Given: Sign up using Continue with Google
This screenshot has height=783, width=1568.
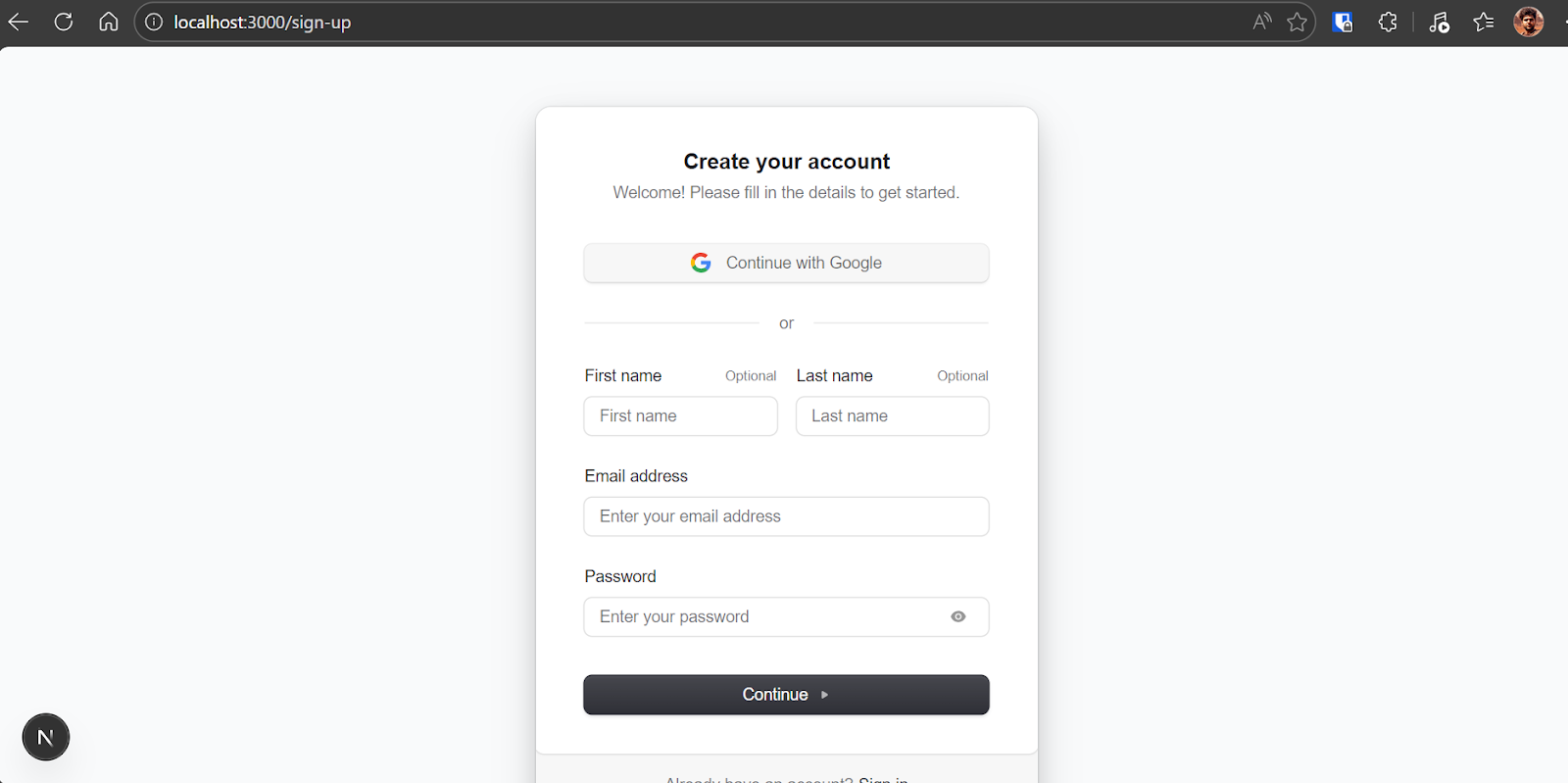Looking at the screenshot, I should (786, 263).
